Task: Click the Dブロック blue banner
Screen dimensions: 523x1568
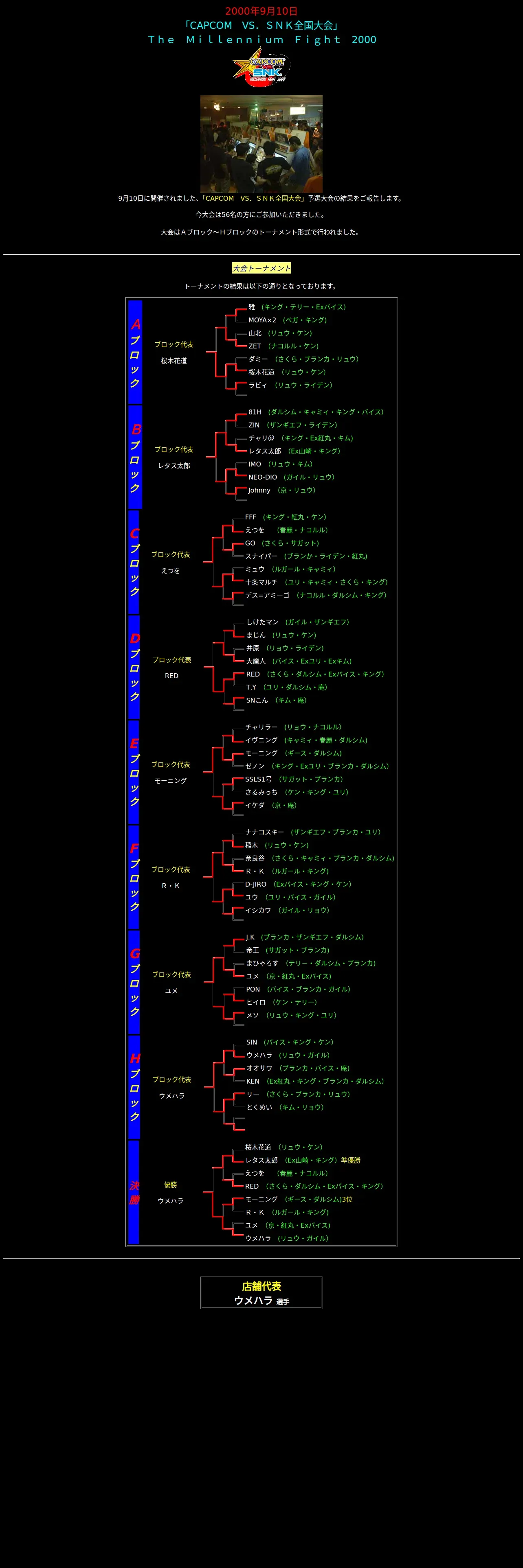Action: (134, 667)
